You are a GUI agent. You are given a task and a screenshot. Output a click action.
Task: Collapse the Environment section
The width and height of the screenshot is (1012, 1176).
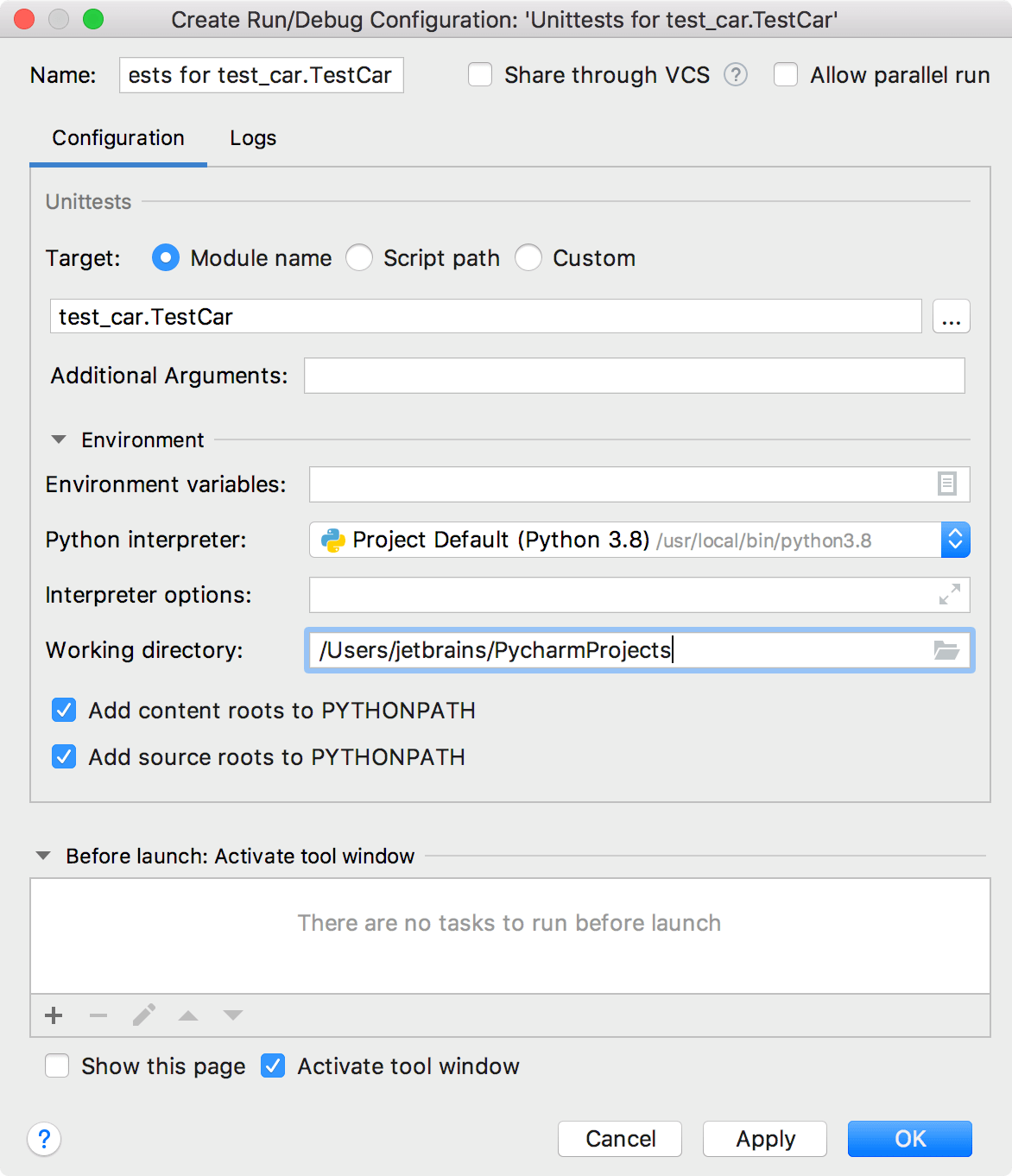click(x=58, y=439)
